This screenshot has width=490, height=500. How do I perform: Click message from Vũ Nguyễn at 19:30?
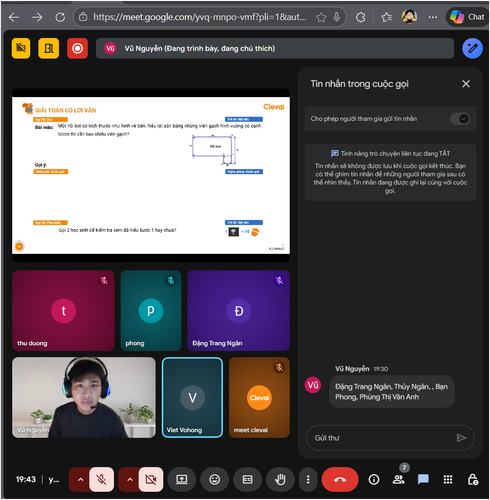tap(392, 392)
